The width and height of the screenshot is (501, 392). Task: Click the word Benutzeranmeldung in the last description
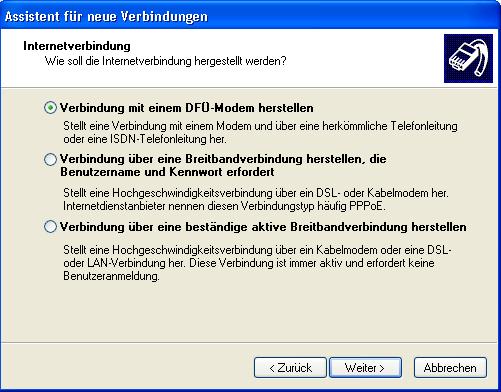(111, 276)
